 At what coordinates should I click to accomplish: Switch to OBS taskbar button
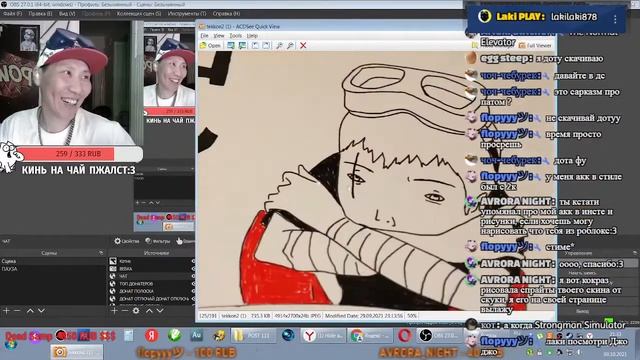440,336
